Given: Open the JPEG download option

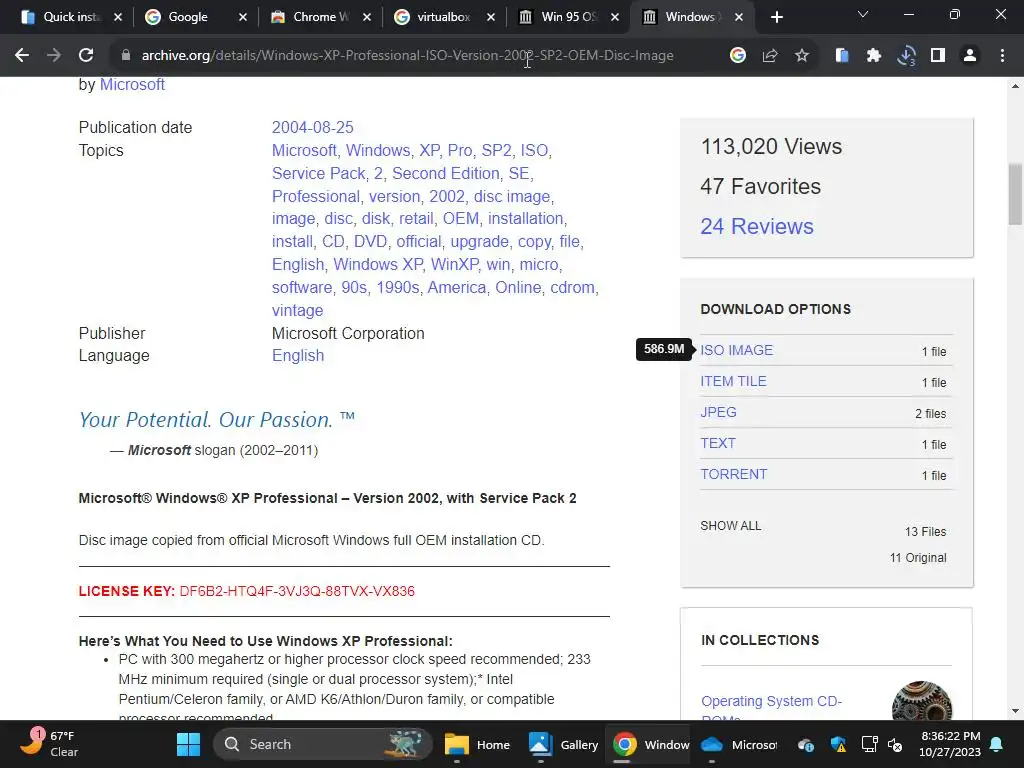Looking at the screenshot, I should (718, 412).
